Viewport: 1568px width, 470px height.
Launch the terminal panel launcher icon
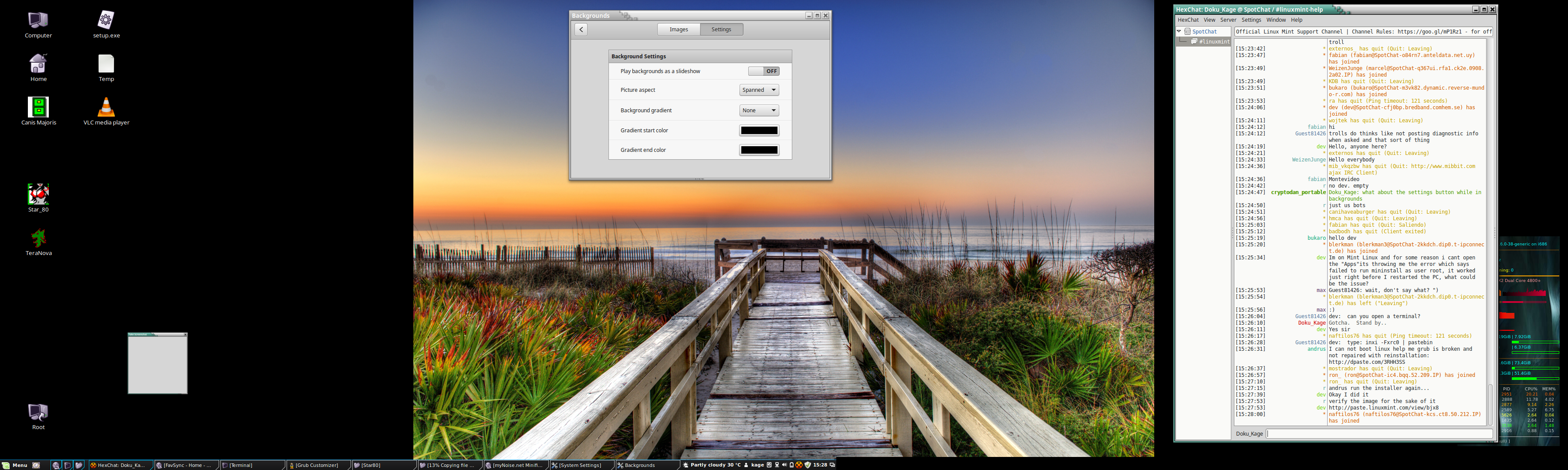tap(68, 465)
